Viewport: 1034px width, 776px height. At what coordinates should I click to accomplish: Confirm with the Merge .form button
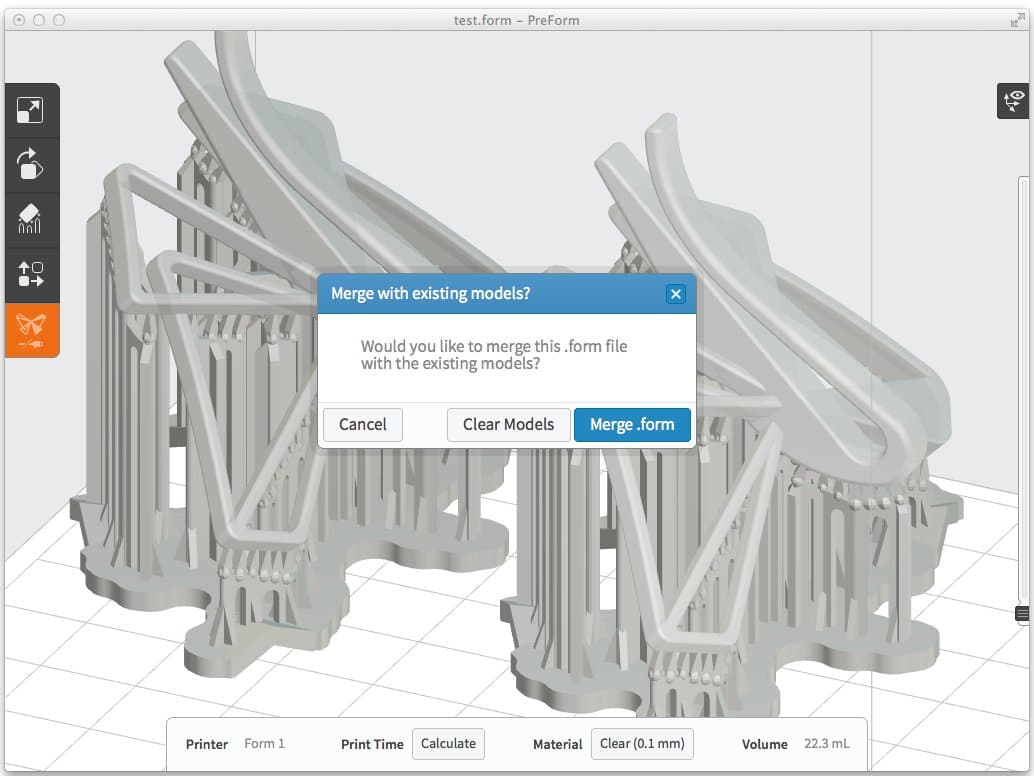(x=632, y=424)
